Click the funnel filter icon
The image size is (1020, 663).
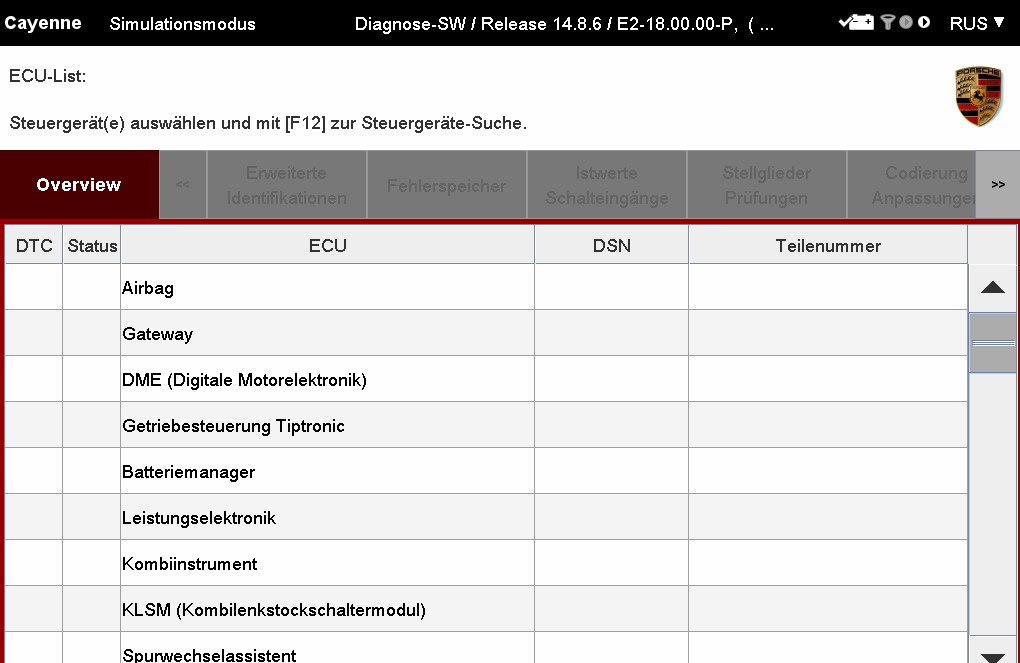pyautogui.click(x=887, y=22)
